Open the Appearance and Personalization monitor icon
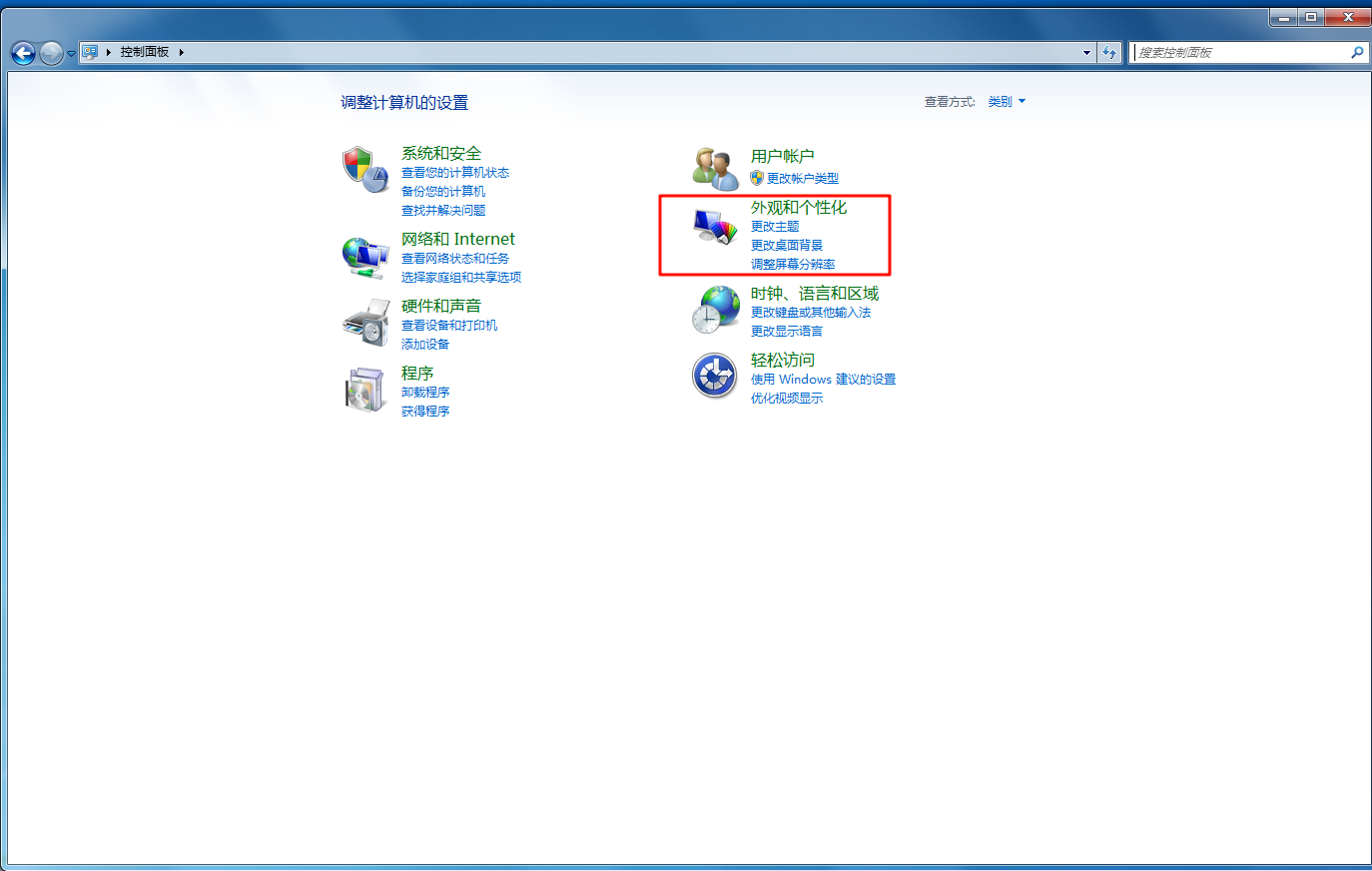The width and height of the screenshot is (1372, 871). click(715, 228)
